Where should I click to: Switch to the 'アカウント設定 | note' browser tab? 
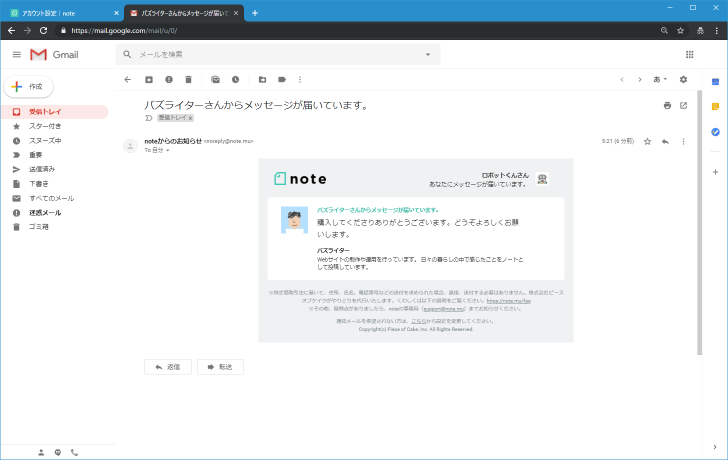62,13
